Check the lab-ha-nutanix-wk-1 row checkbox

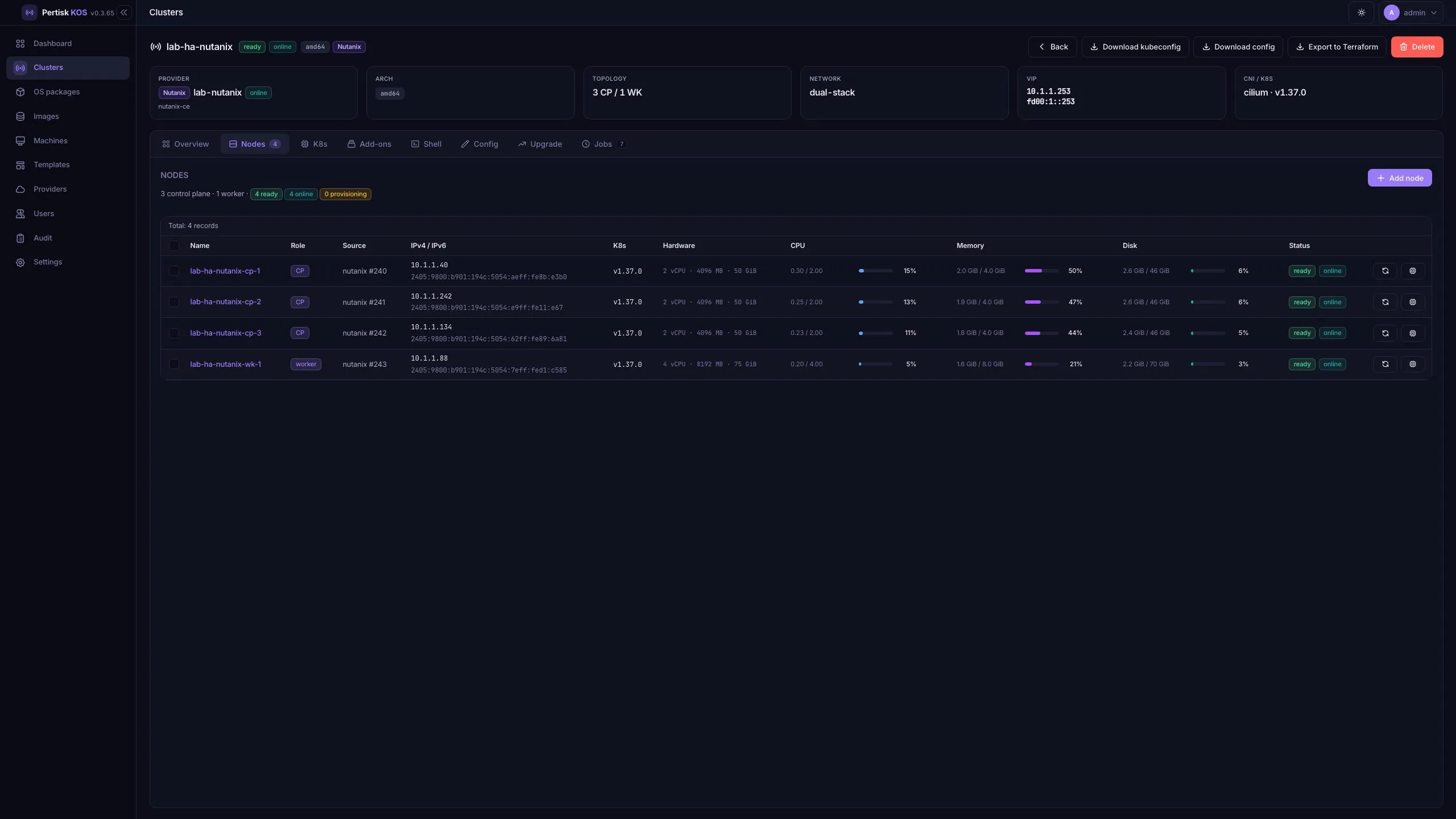[174, 364]
